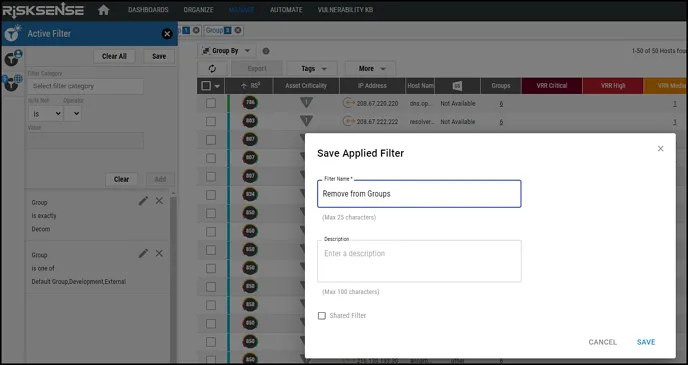The width and height of the screenshot is (688, 365).
Task: Open the globe system filters sidebar icon
Action: [x=13, y=82]
